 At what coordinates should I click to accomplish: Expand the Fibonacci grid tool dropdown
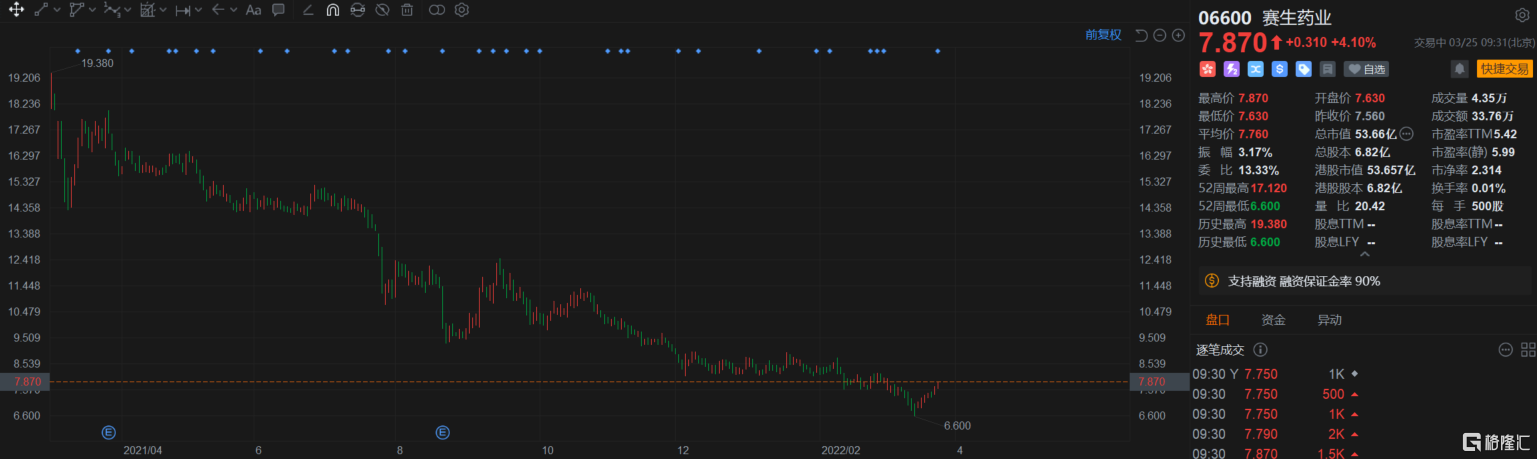click(x=164, y=10)
